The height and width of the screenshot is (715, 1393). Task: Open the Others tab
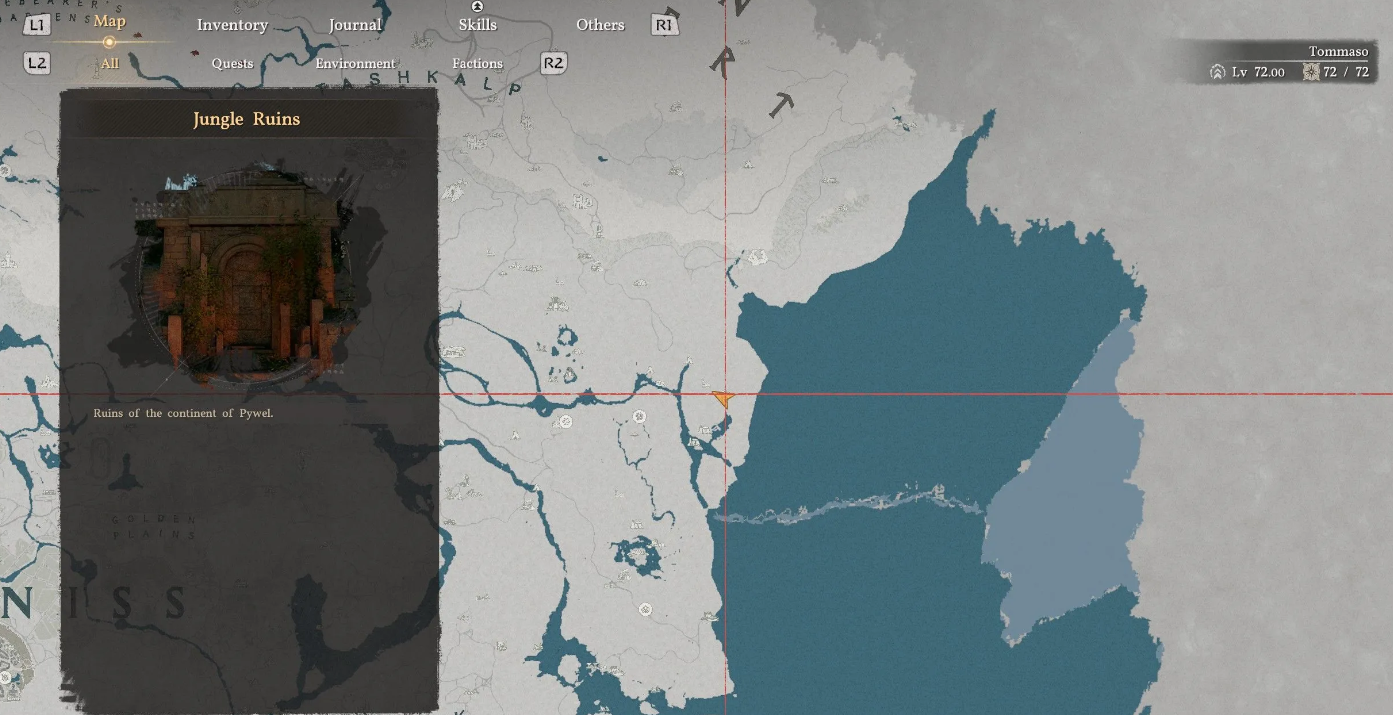tap(600, 25)
